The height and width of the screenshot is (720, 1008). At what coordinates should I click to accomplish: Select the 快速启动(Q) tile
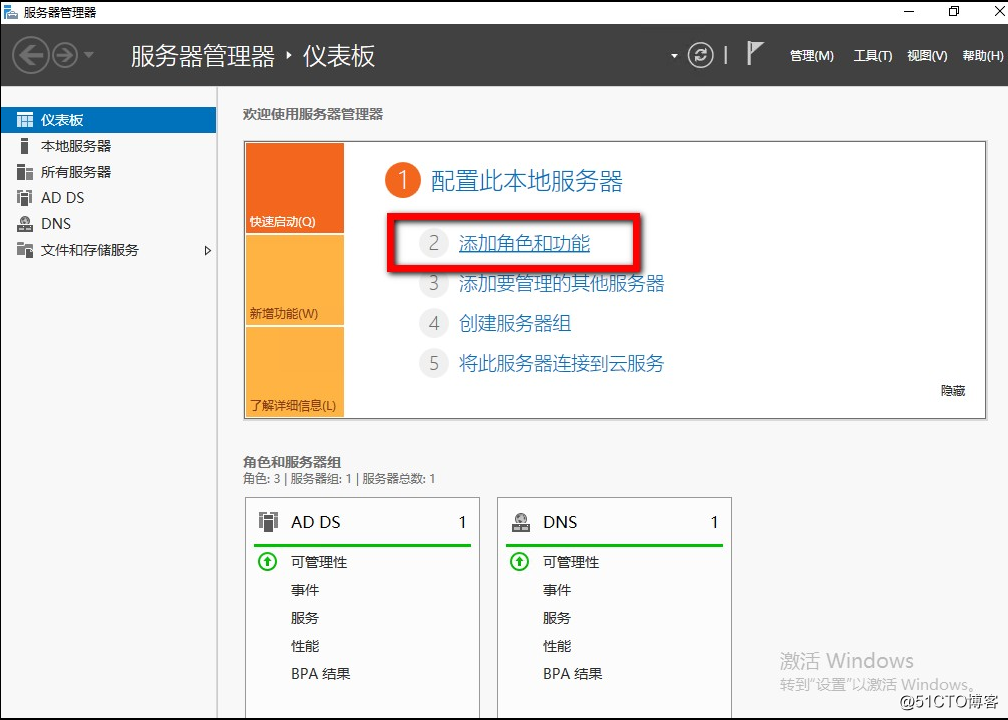(294, 188)
